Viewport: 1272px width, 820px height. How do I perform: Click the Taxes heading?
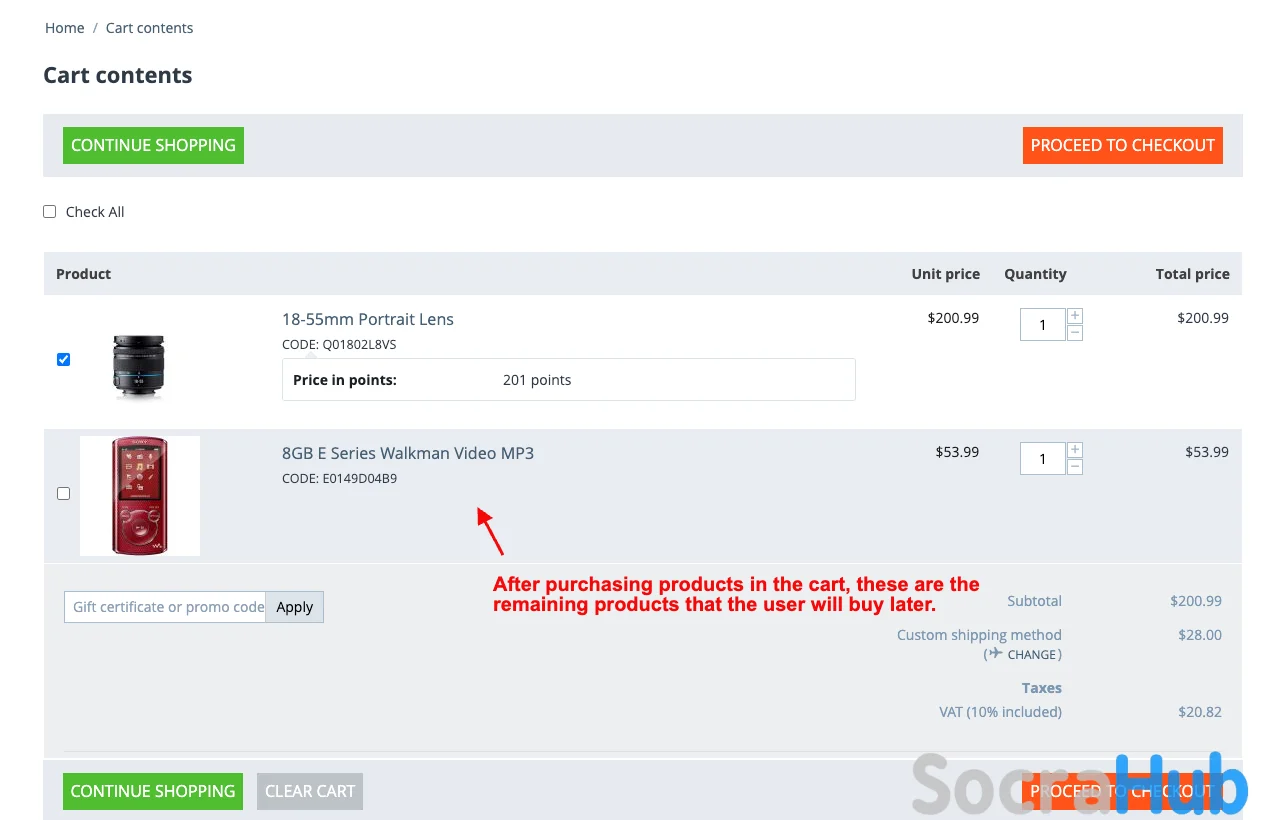[x=1041, y=688]
